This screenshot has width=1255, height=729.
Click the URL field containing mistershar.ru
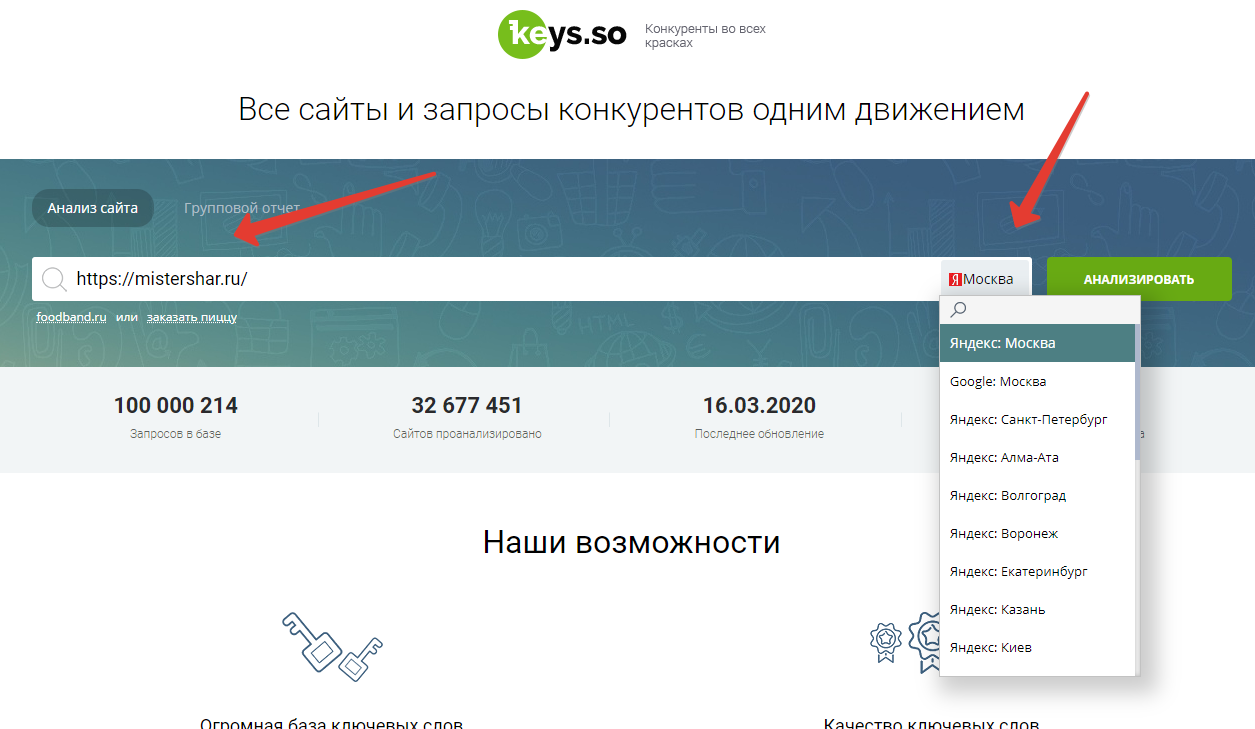tap(486, 279)
